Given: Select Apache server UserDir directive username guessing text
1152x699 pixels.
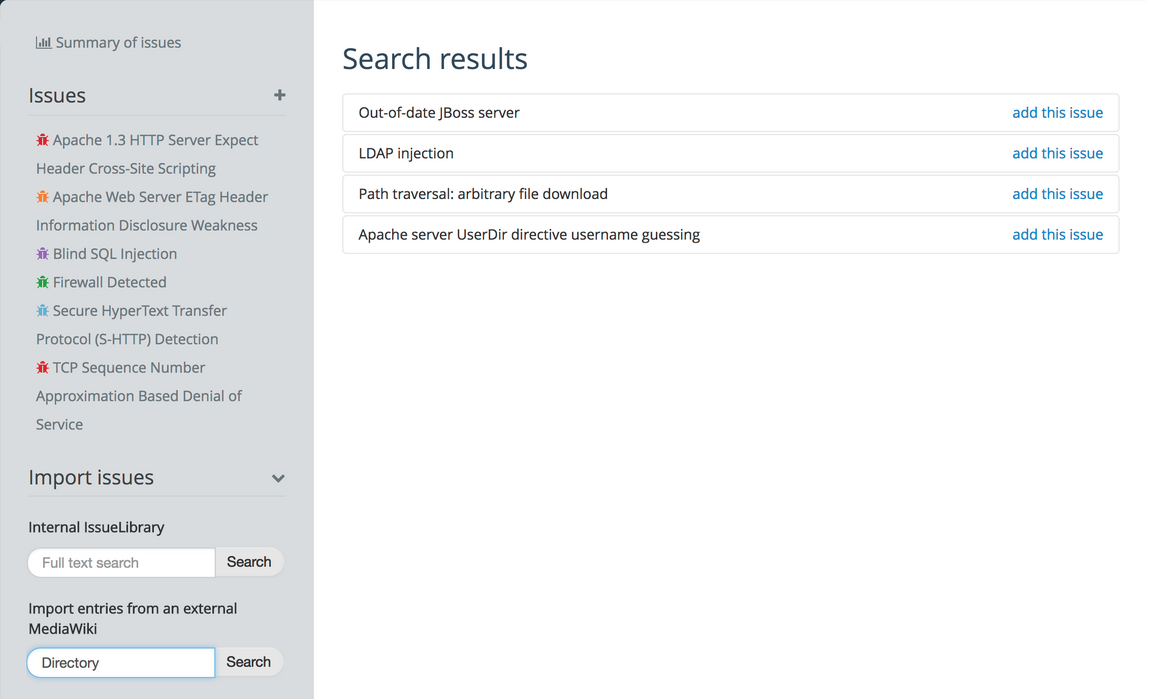Looking at the screenshot, I should 529,234.
